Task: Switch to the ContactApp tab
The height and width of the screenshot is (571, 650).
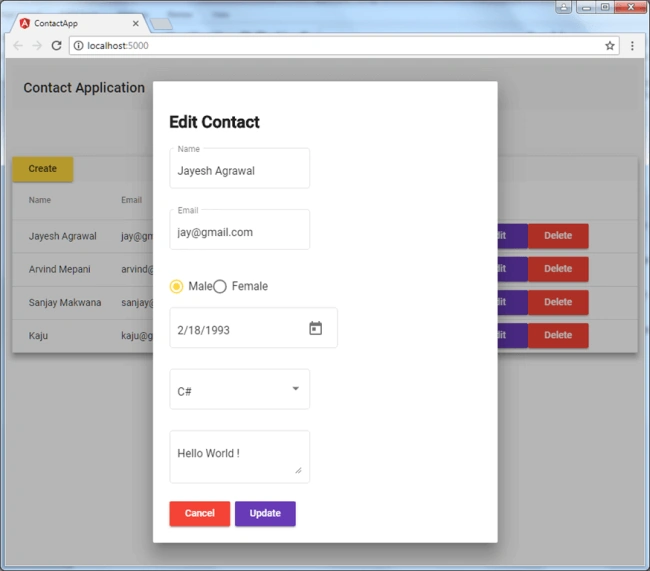Action: coord(79,23)
